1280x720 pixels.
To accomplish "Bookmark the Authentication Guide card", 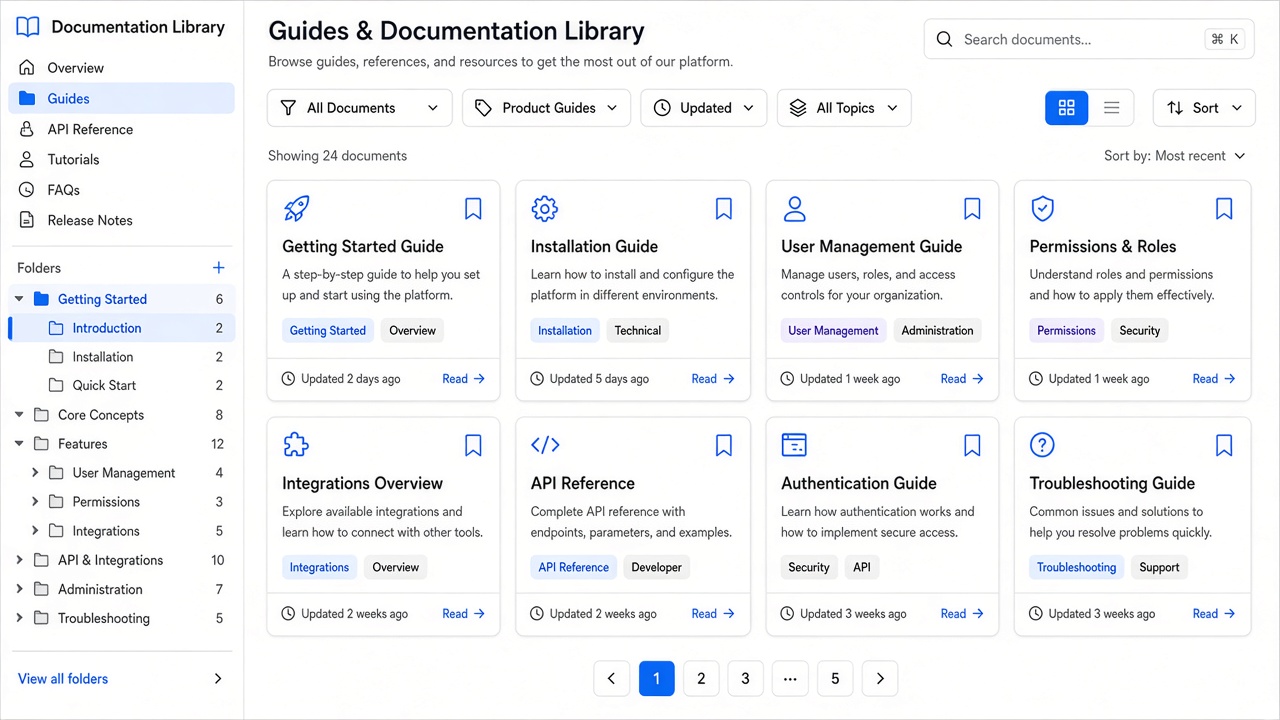I will pos(972,445).
